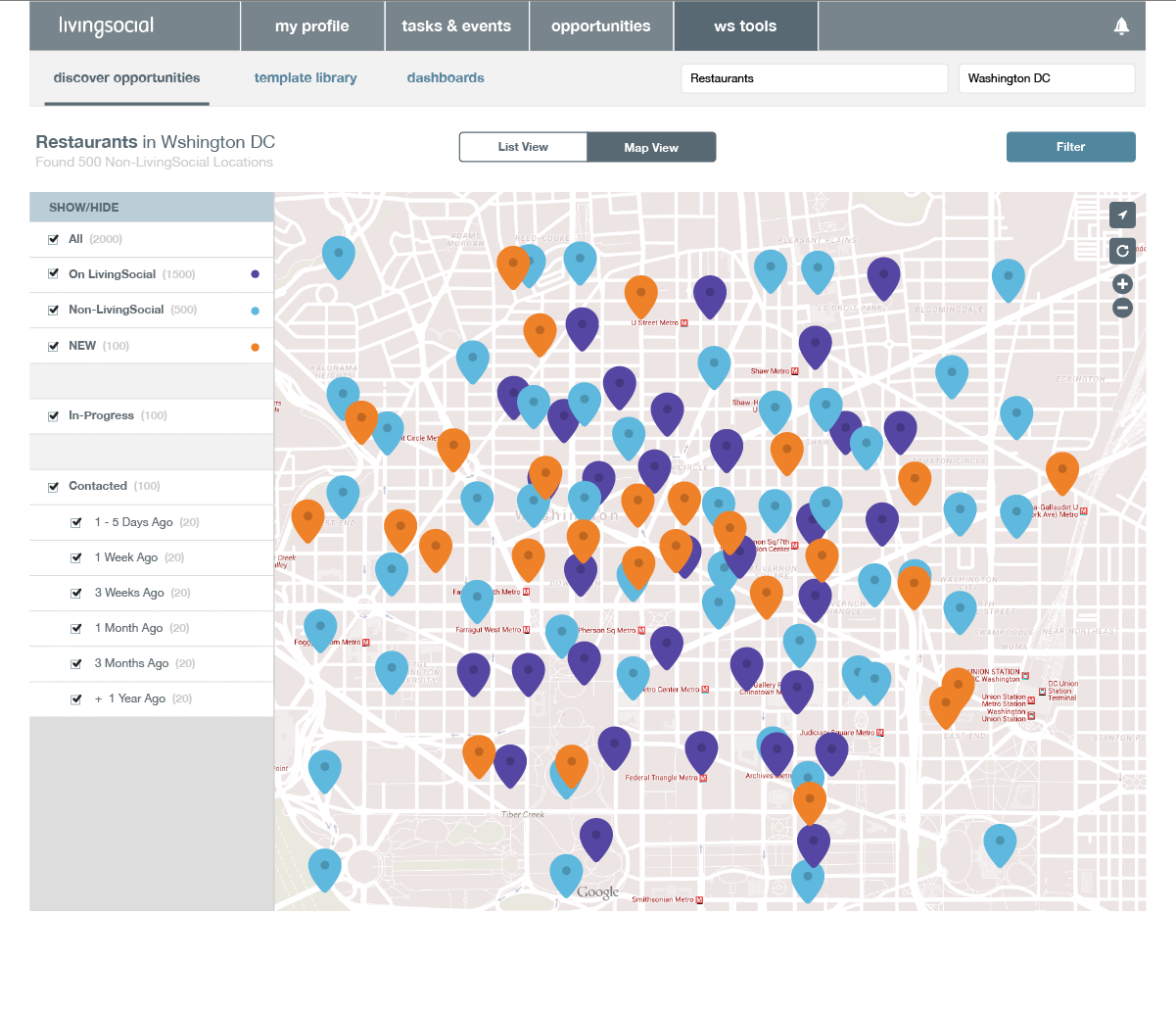Uncheck the + 1 Year Ago checkbox
The height and width of the screenshot is (1011, 1176).
point(76,698)
